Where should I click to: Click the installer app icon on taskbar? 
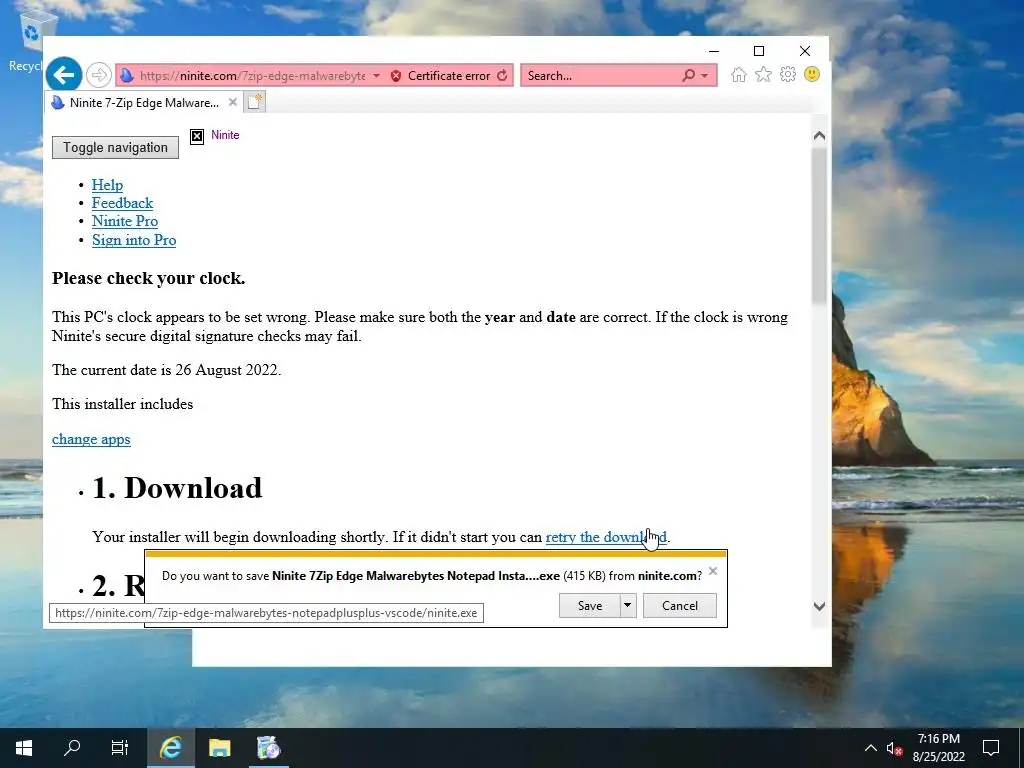pyautogui.click(x=268, y=748)
